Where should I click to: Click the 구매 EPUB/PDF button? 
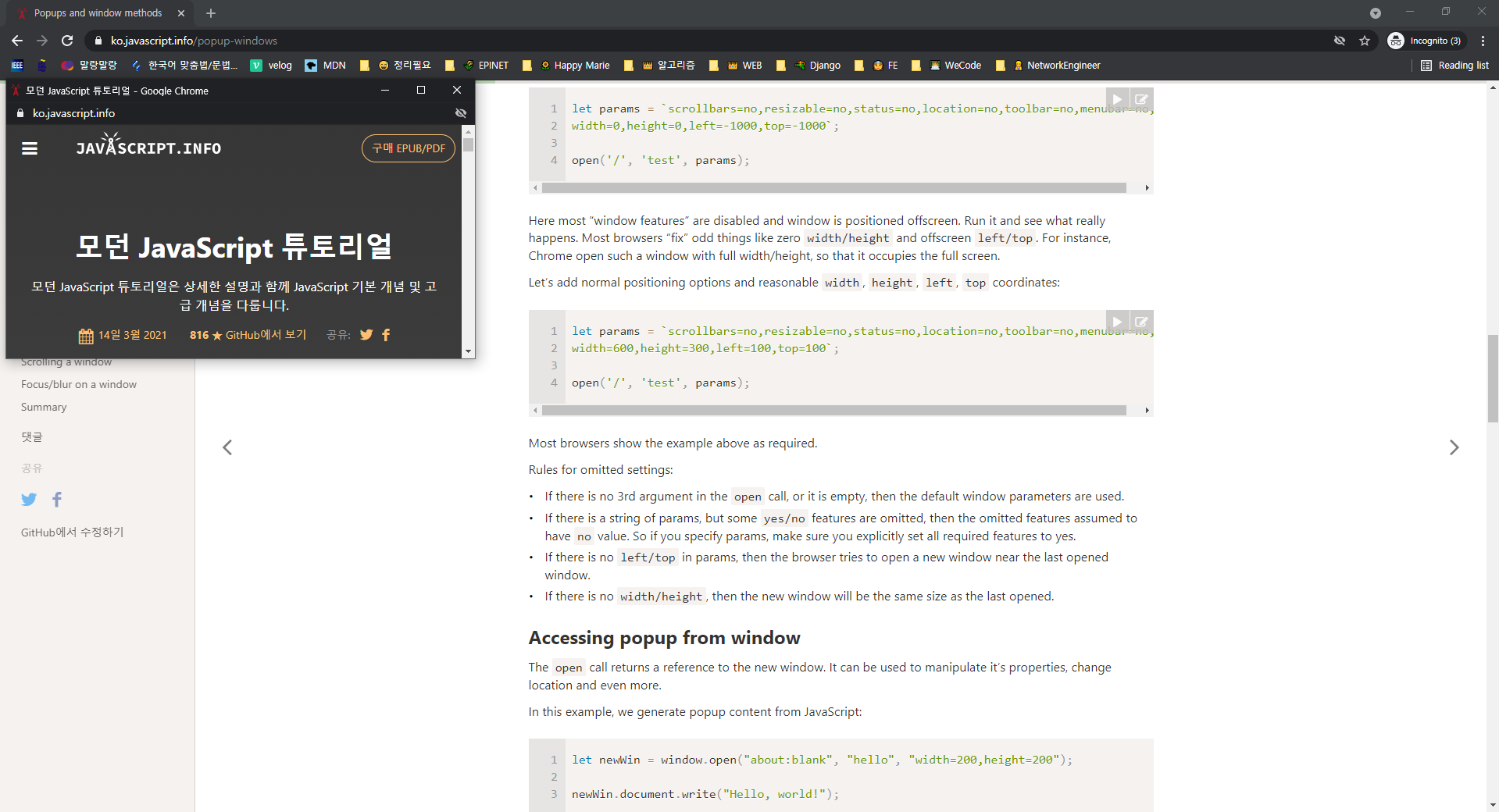point(408,148)
